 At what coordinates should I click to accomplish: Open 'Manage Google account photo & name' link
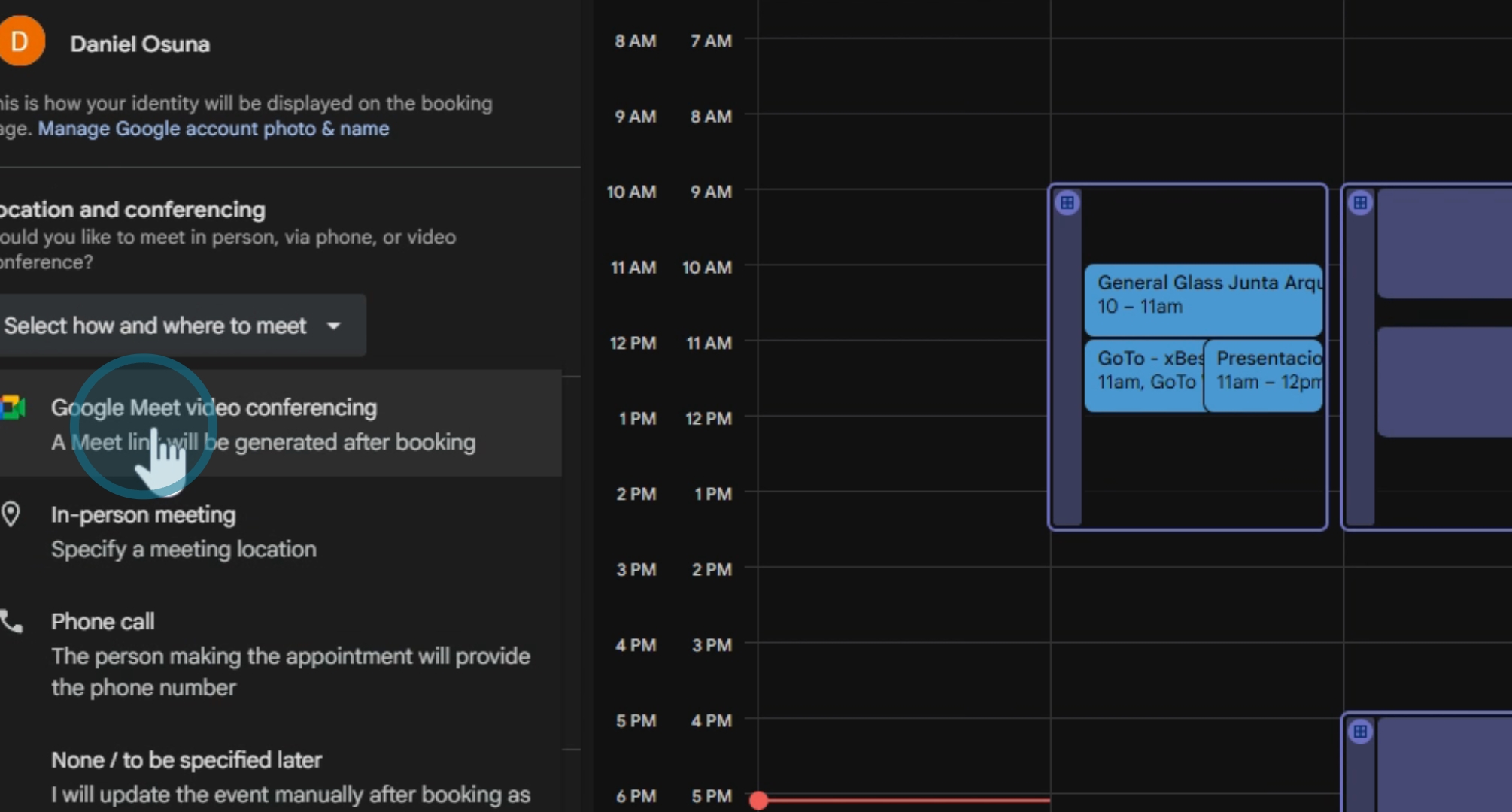214,129
